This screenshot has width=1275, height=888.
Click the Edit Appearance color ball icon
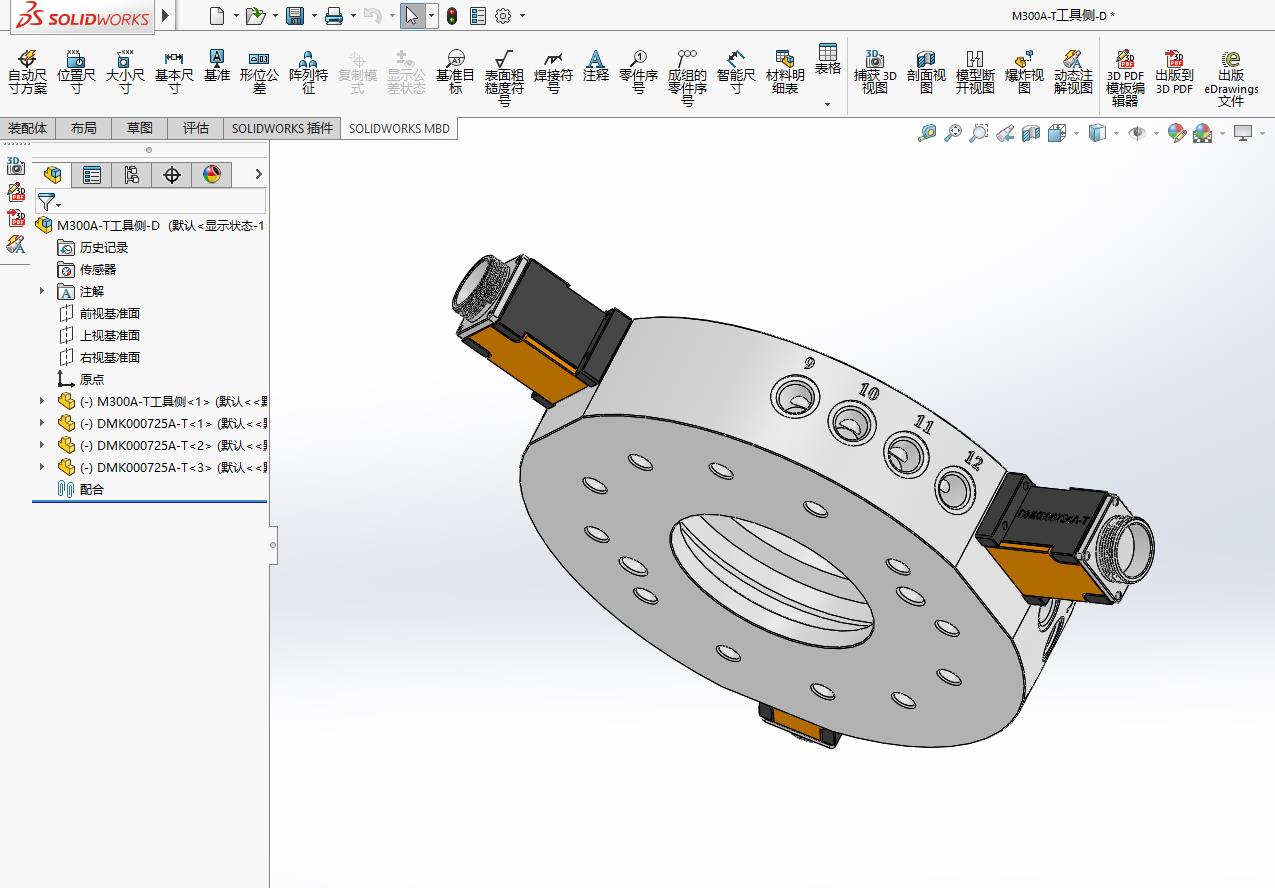(1176, 133)
